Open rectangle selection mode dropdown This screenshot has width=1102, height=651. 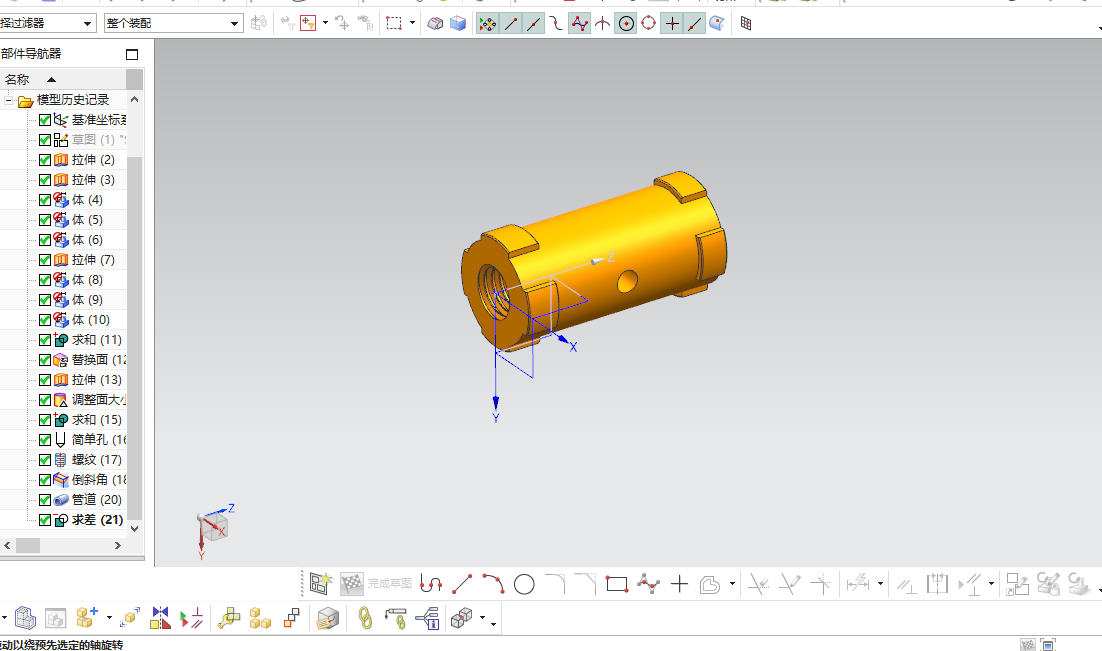click(x=413, y=23)
